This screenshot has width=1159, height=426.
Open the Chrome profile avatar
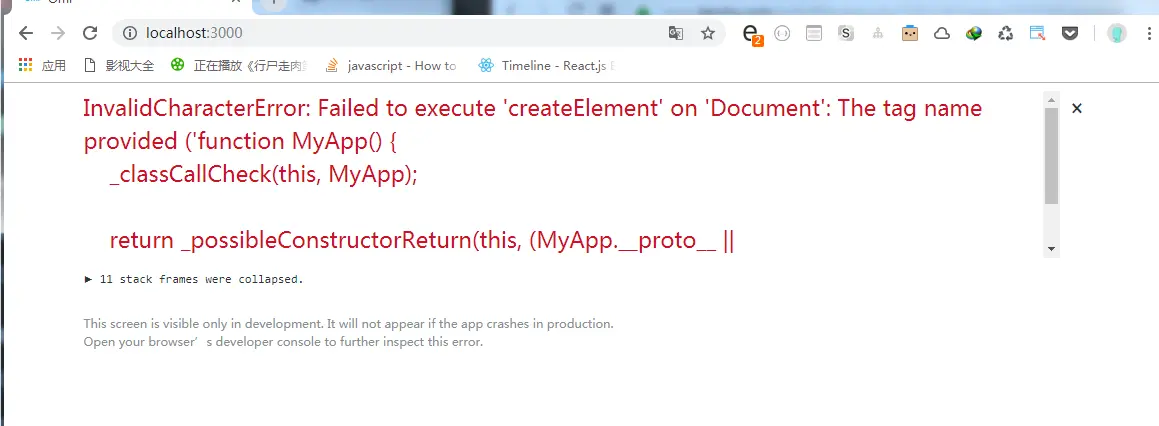click(x=1116, y=33)
